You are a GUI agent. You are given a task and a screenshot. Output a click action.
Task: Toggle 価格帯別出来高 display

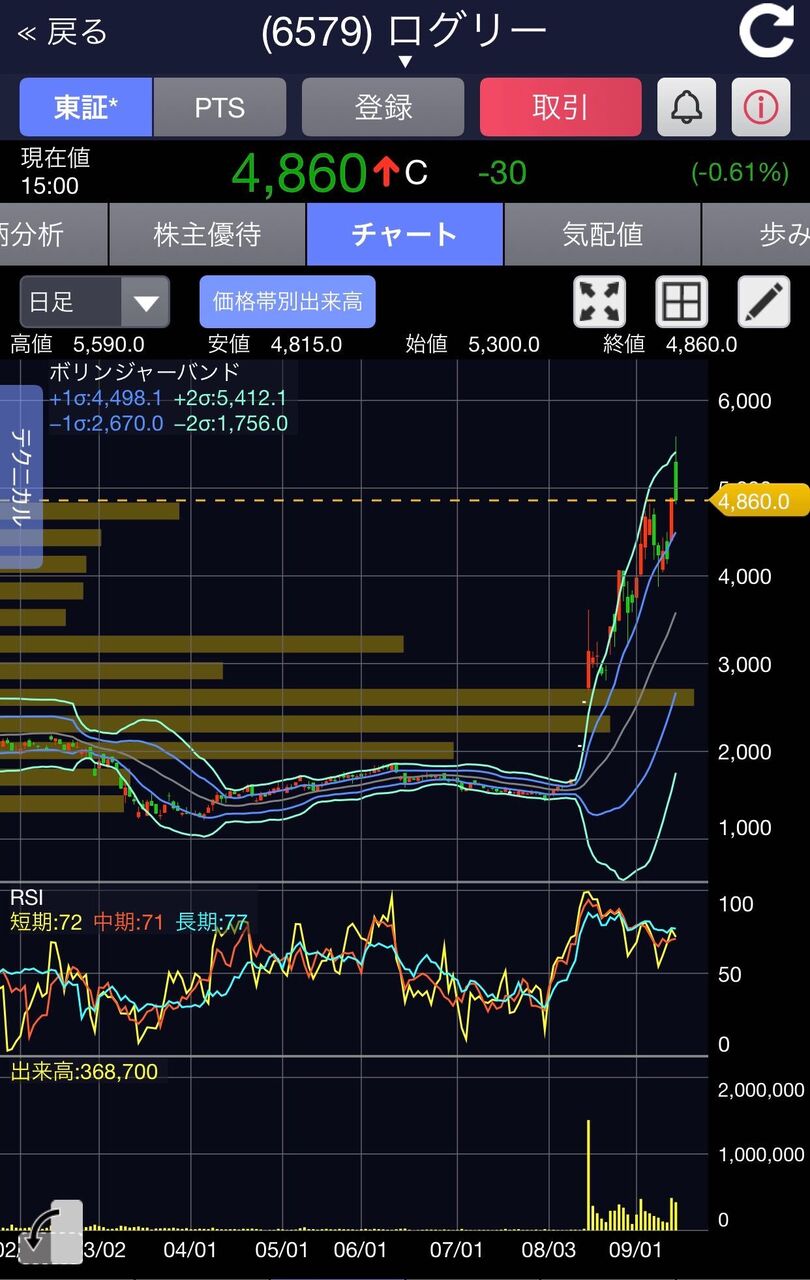tap(288, 301)
